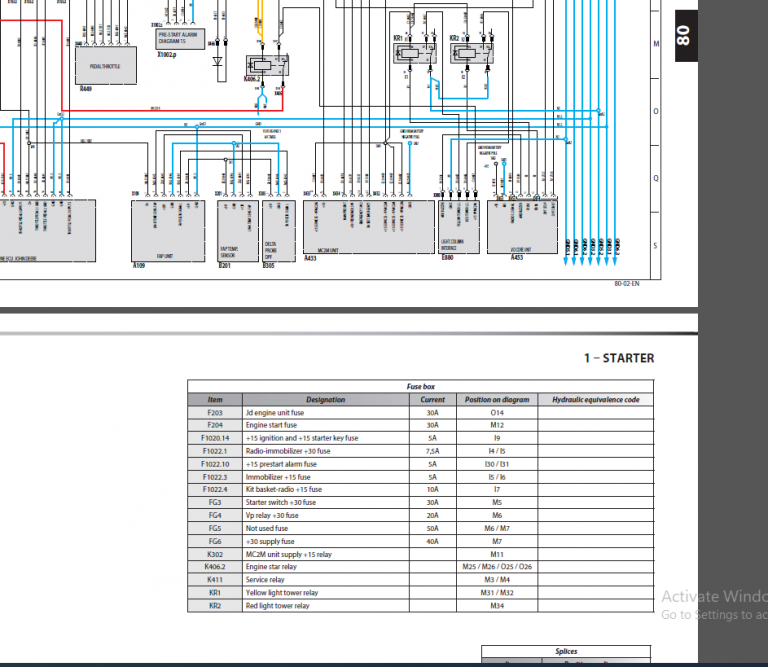Click the PEDAL THROTTLE block in diagram
Viewport: 768px width, 667px height.
pos(106,66)
